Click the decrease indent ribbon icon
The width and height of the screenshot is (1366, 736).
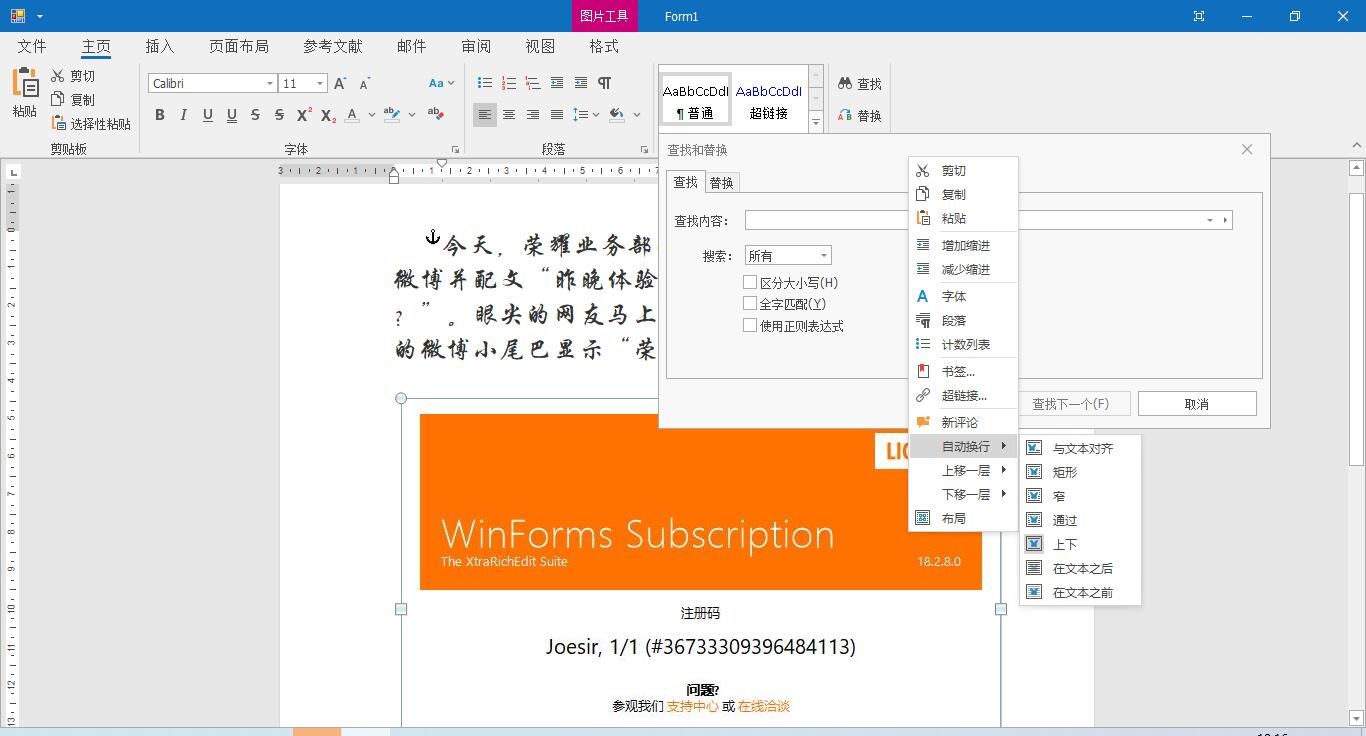point(556,83)
